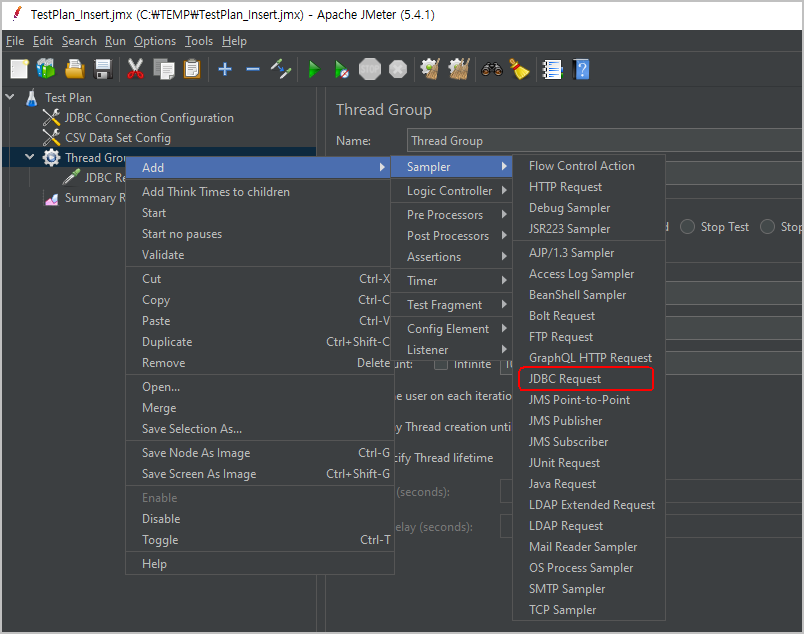The height and width of the screenshot is (634, 804).
Task: Click the Toggle enable/disable icon
Action: click(x=282, y=69)
